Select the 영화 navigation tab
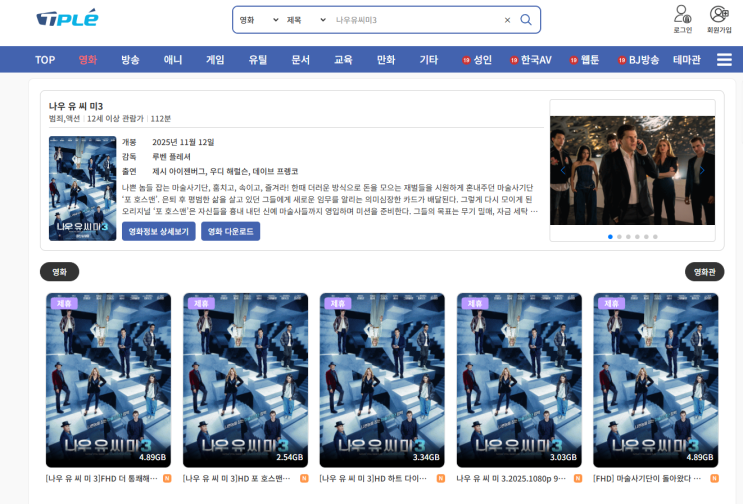This screenshot has height=504, width=743. click(x=88, y=60)
